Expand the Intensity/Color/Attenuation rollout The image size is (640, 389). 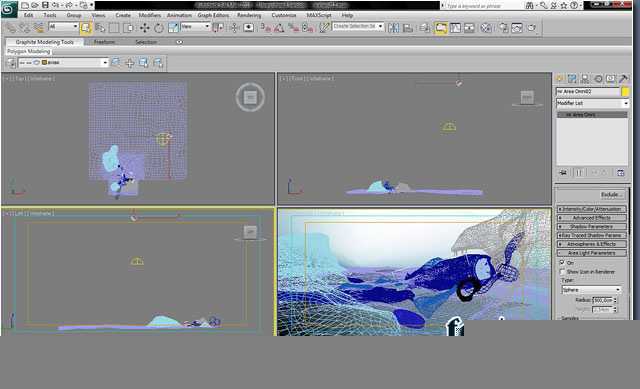[x=592, y=209]
